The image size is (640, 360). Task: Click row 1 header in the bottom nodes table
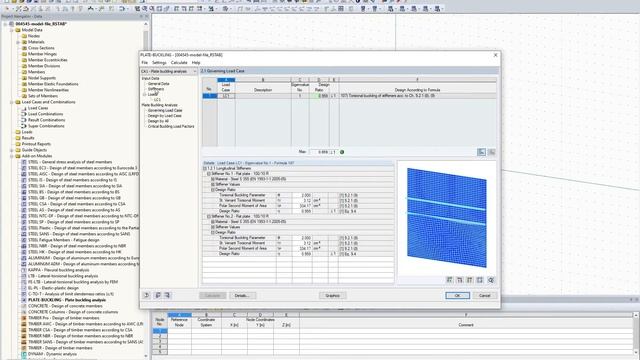coord(160,331)
